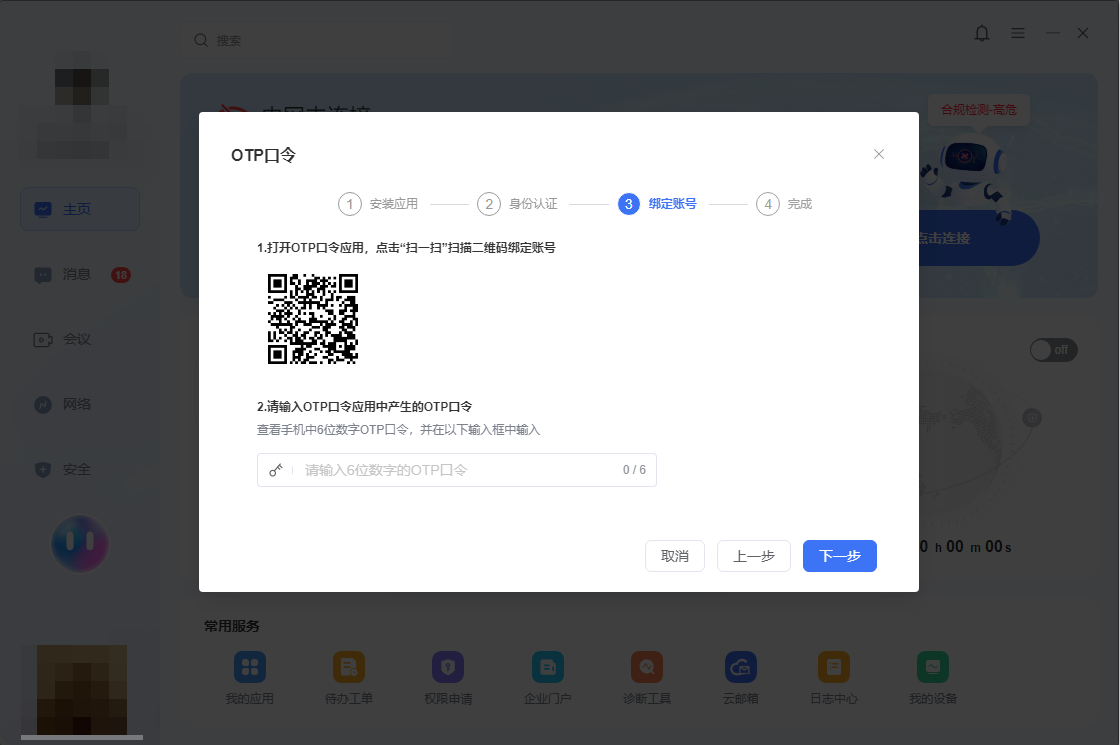Open the 诊断工具 icon
Viewport: 1120px width, 745px height.
coord(647,667)
